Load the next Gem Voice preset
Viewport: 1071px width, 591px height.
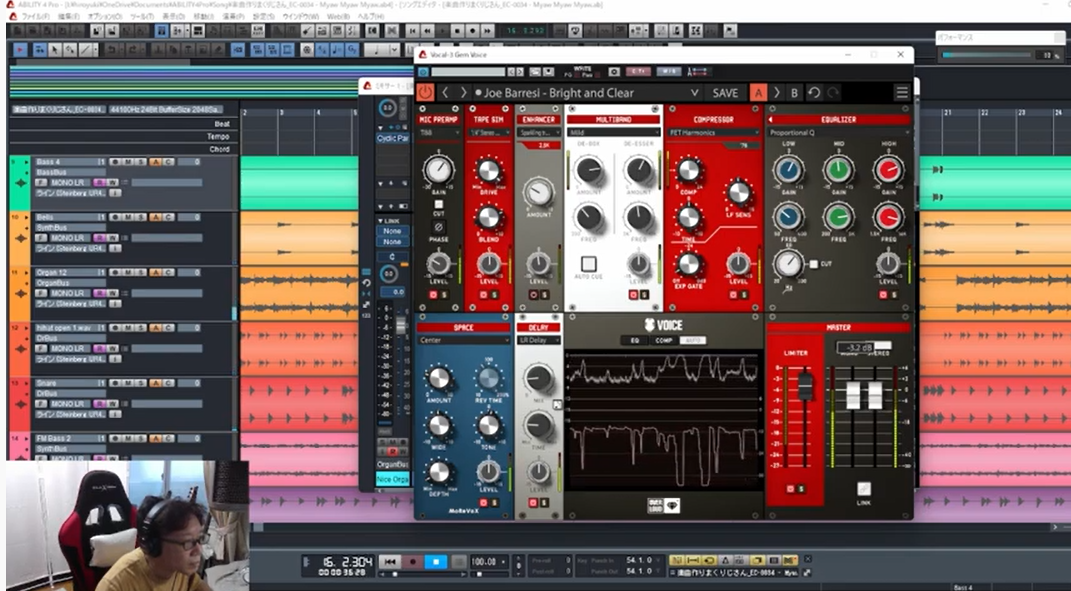click(463, 93)
